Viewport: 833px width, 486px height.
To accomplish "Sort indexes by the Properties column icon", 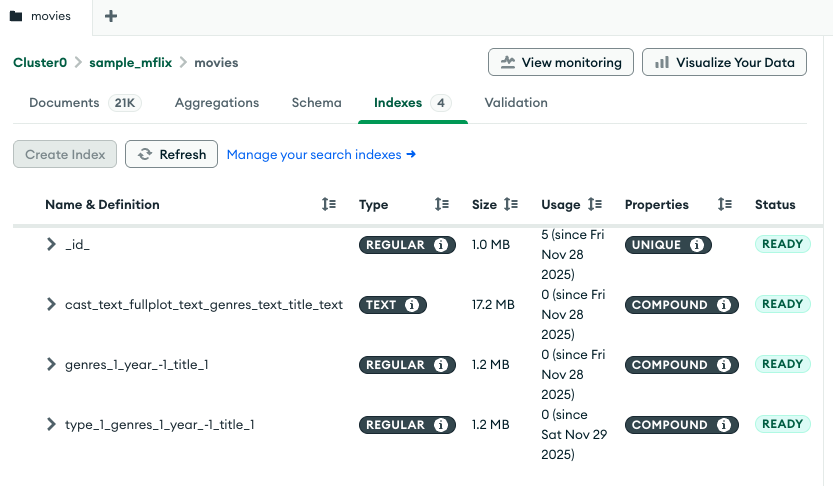I will pyautogui.click(x=725, y=205).
